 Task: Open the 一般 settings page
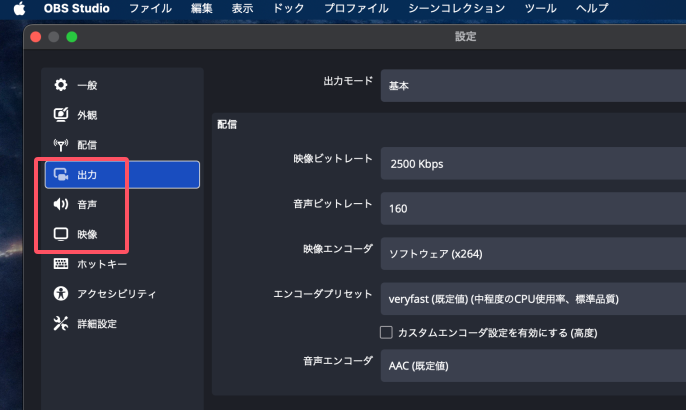pyautogui.click(x=122, y=85)
